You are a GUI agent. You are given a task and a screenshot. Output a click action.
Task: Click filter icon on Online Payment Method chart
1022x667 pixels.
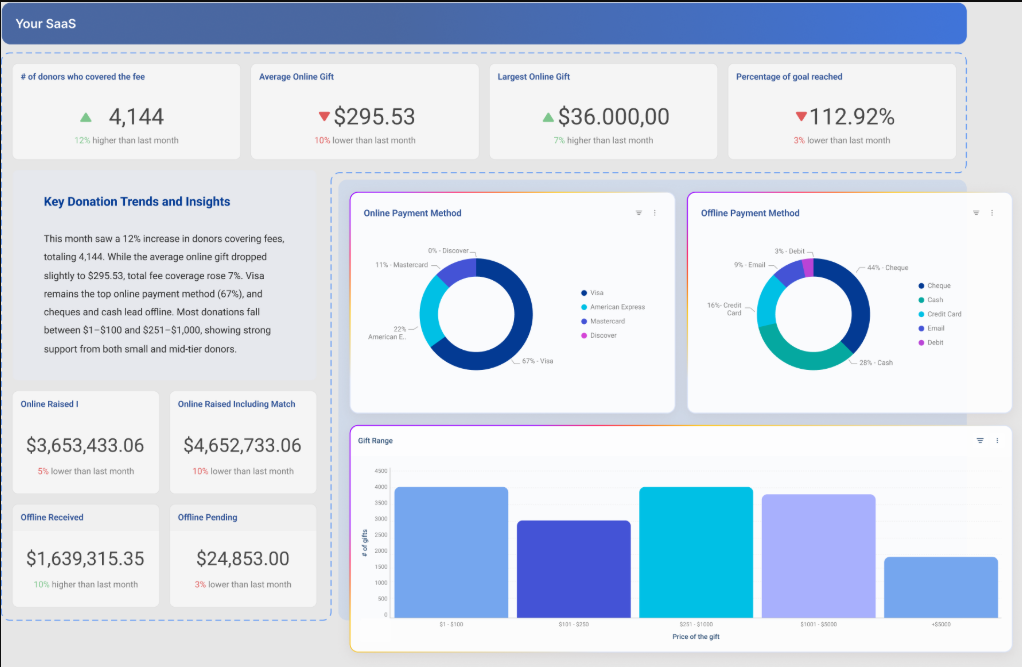(x=639, y=213)
